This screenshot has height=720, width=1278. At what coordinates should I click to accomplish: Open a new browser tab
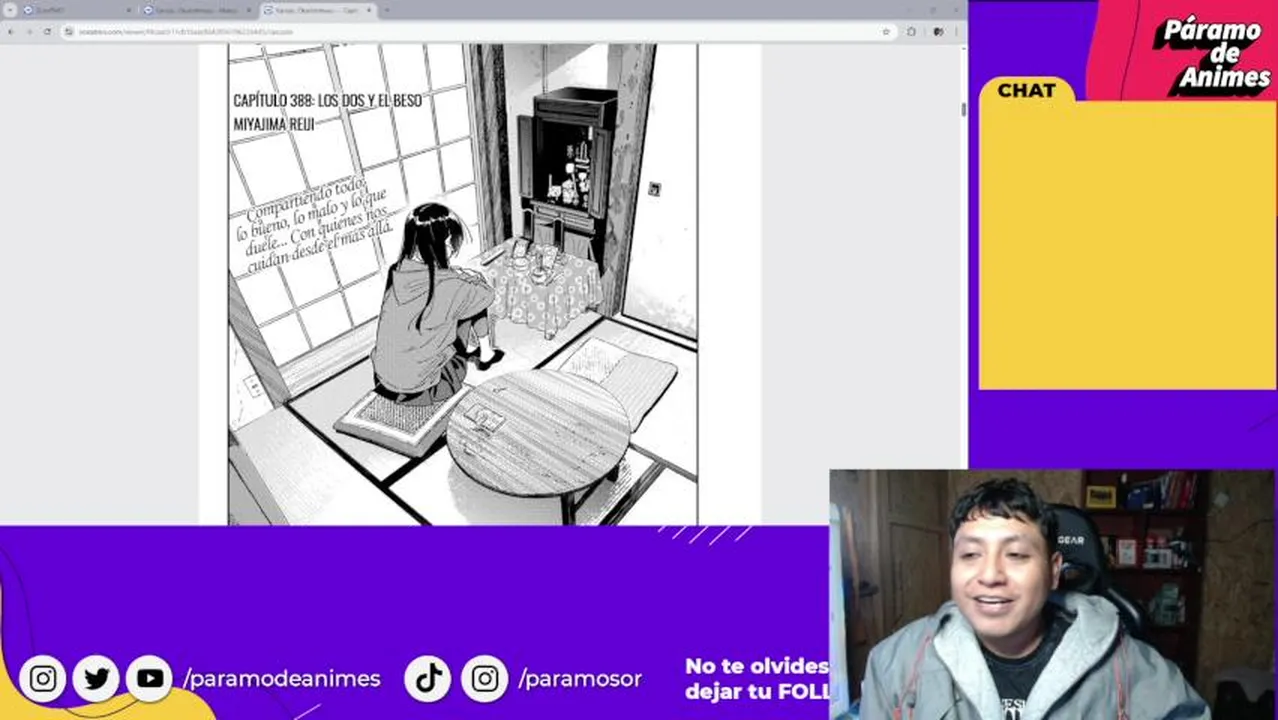(x=387, y=10)
